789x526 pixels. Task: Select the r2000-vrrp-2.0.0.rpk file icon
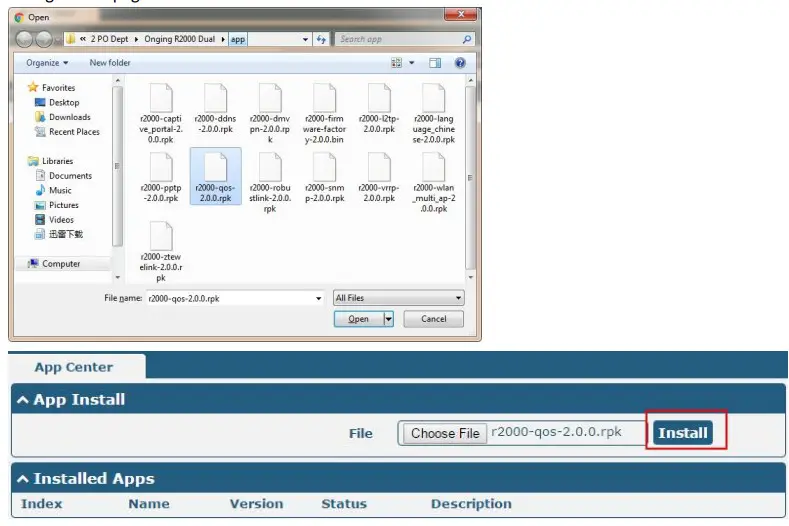pyautogui.click(x=379, y=167)
